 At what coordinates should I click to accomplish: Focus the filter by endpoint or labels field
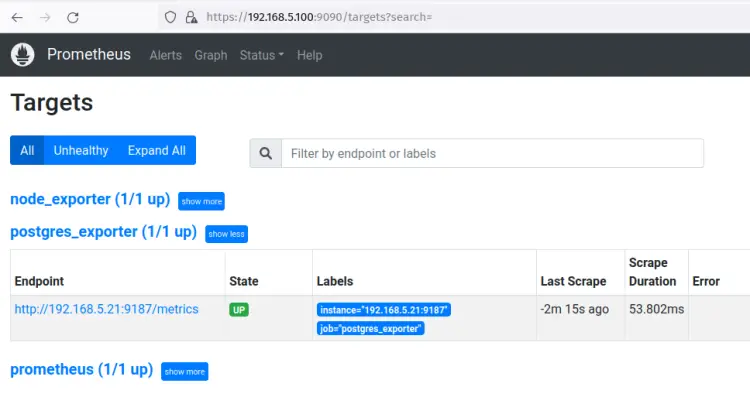pyautogui.click(x=492, y=153)
